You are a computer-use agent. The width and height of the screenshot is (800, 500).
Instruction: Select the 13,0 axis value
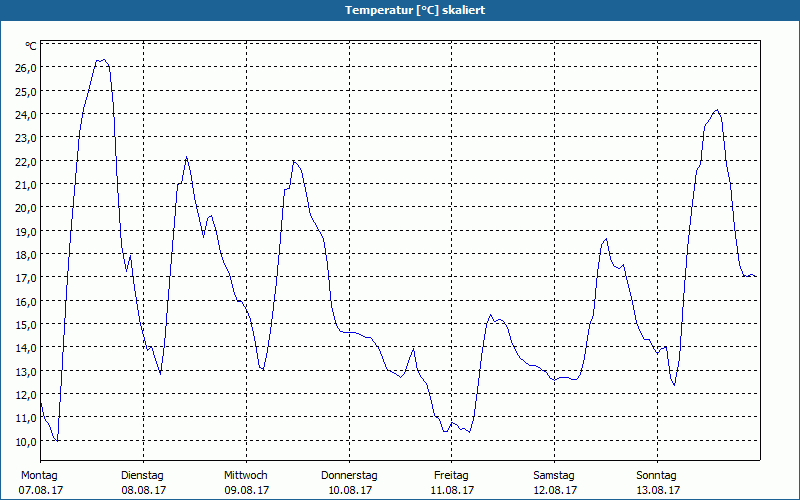(x=26, y=371)
